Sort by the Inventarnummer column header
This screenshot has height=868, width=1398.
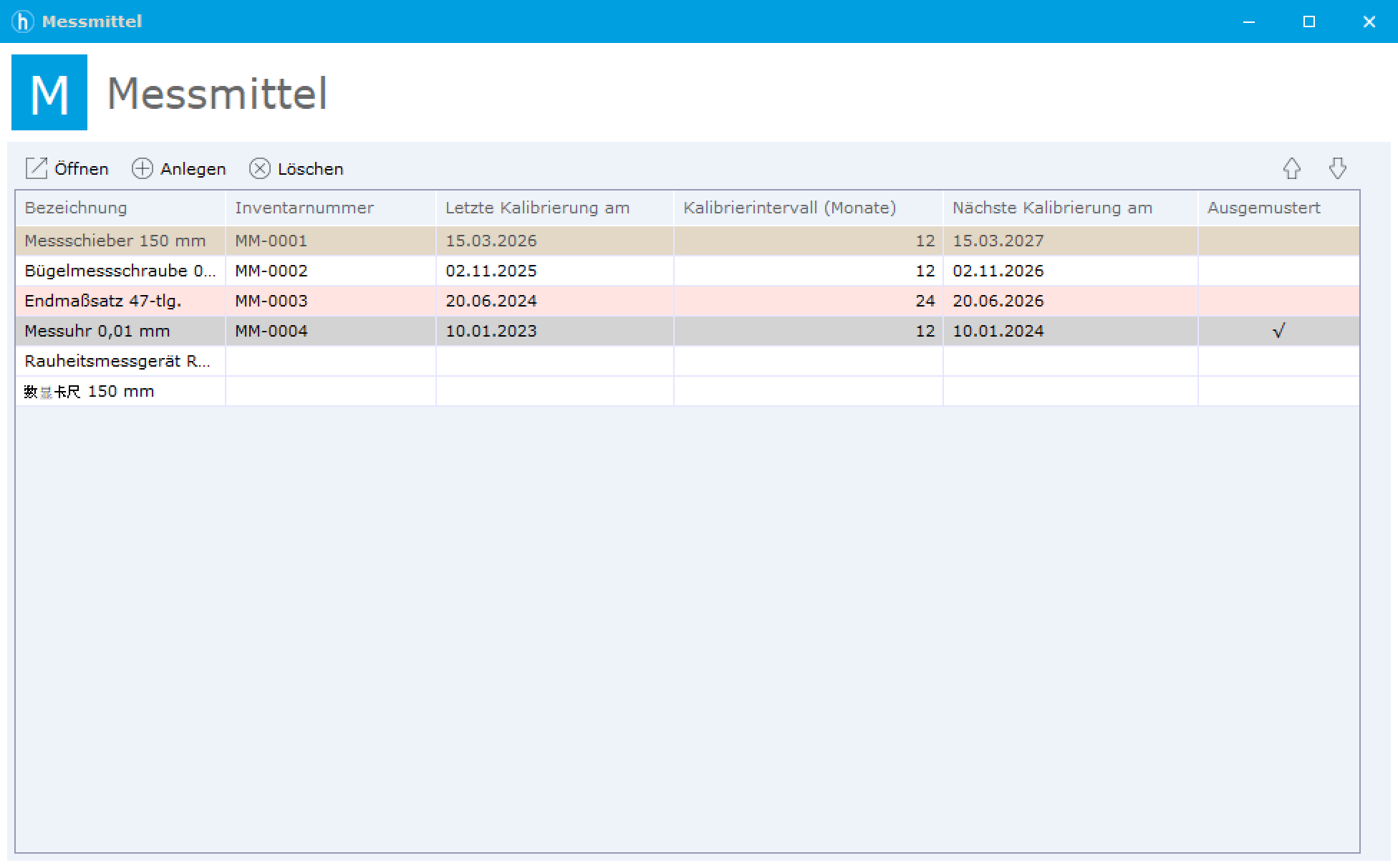click(x=331, y=208)
